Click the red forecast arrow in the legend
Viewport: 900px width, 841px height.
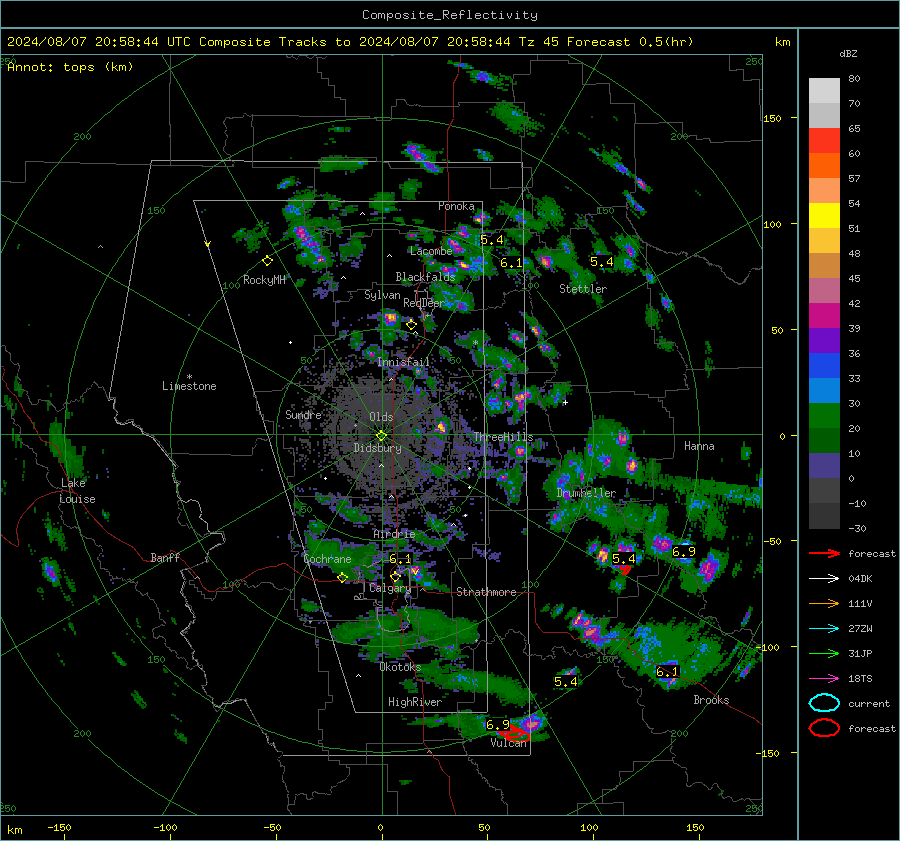tap(824, 553)
